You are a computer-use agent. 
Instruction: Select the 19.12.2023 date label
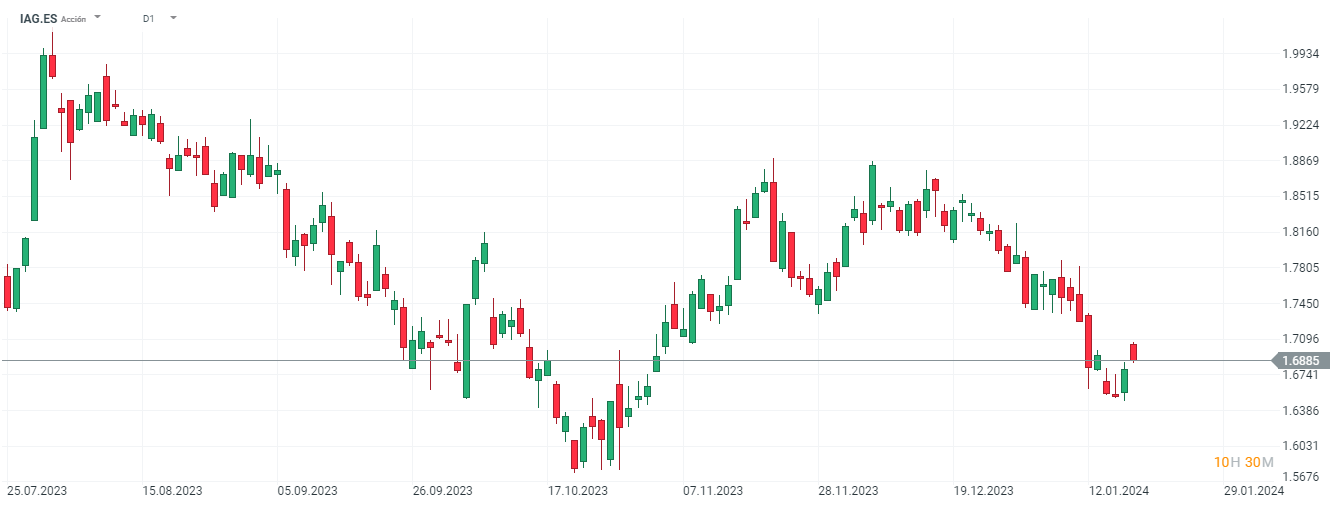click(x=984, y=490)
